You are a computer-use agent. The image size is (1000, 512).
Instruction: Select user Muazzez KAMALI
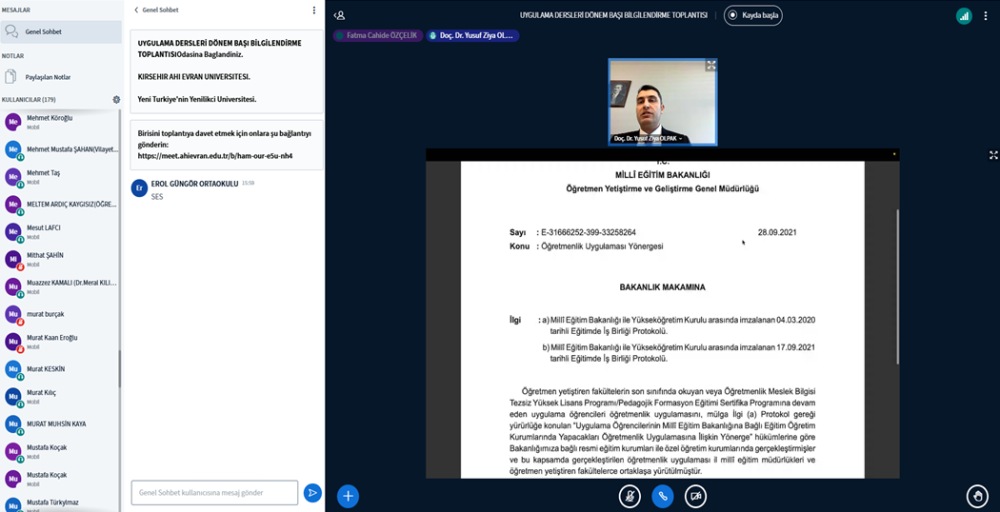click(61, 286)
